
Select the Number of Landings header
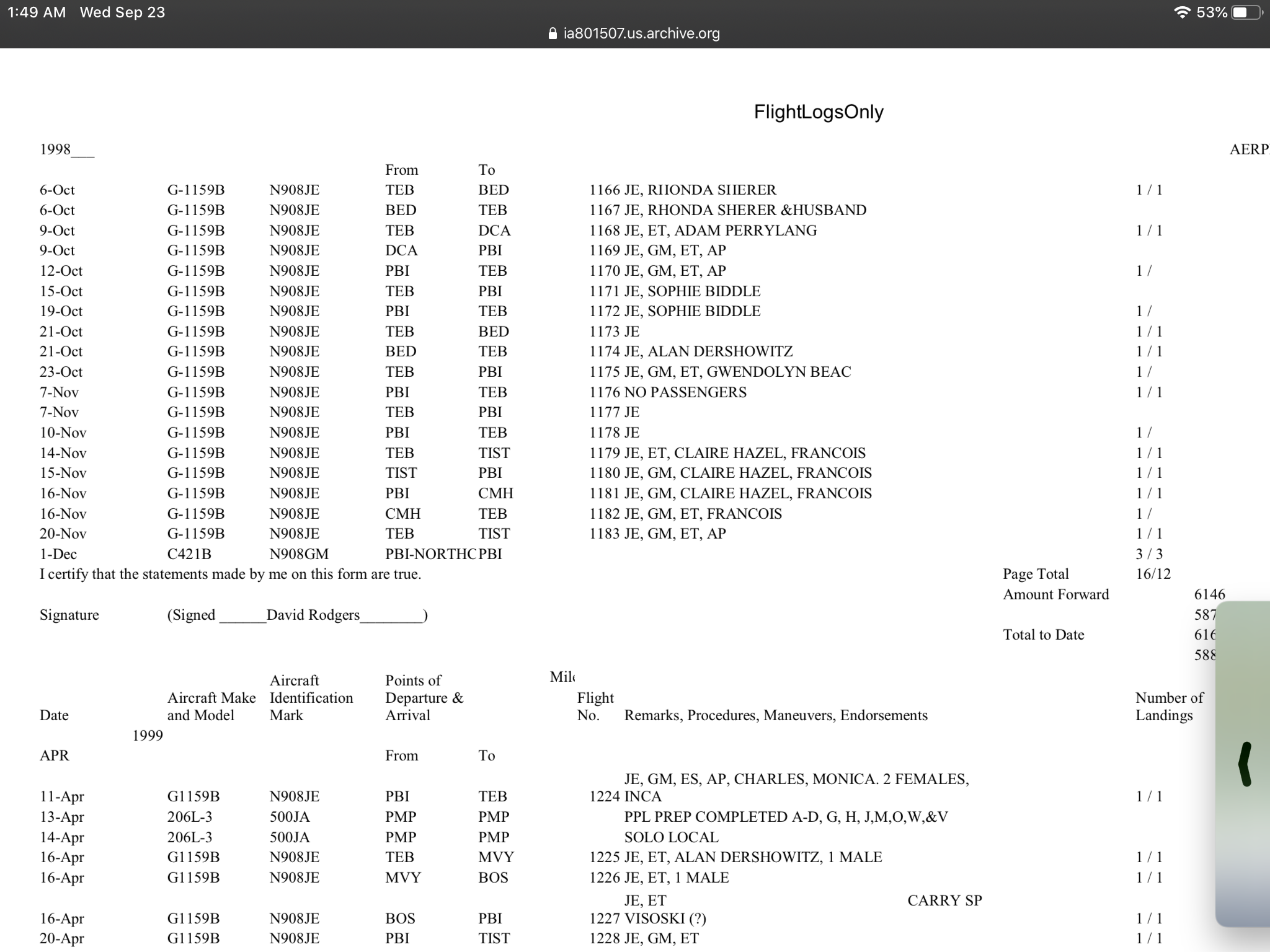(x=1169, y=707)
